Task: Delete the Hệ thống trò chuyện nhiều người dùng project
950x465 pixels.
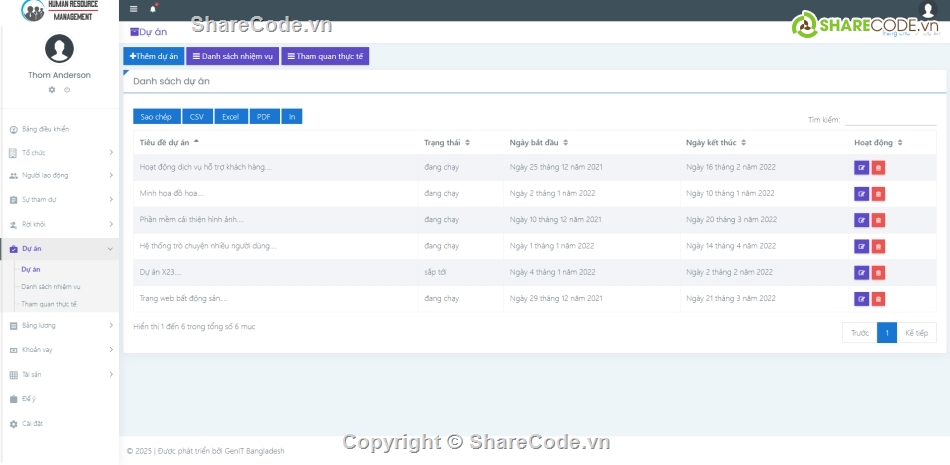Action: click(879, 246)
